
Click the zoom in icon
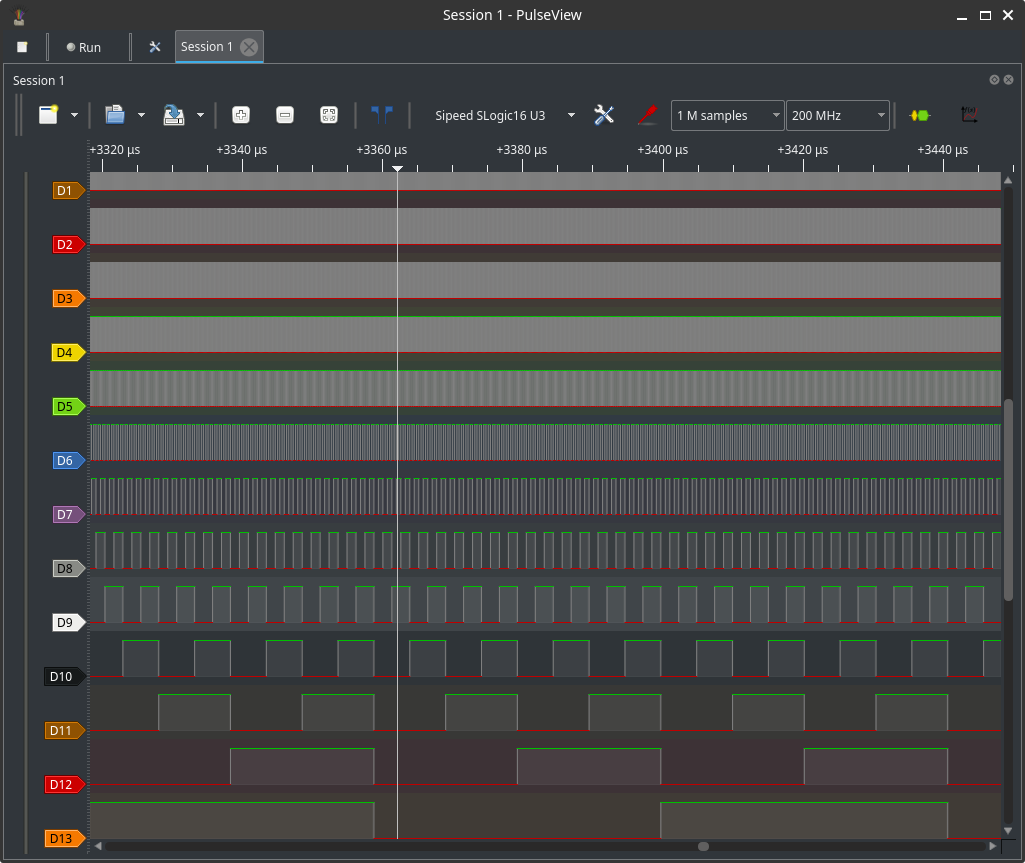240,115
